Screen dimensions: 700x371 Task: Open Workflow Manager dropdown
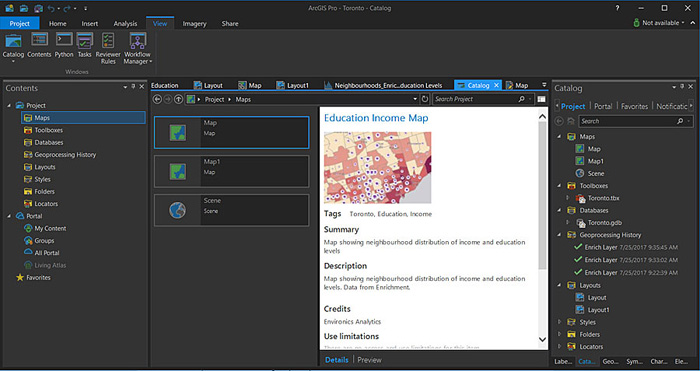click(138, 48)
